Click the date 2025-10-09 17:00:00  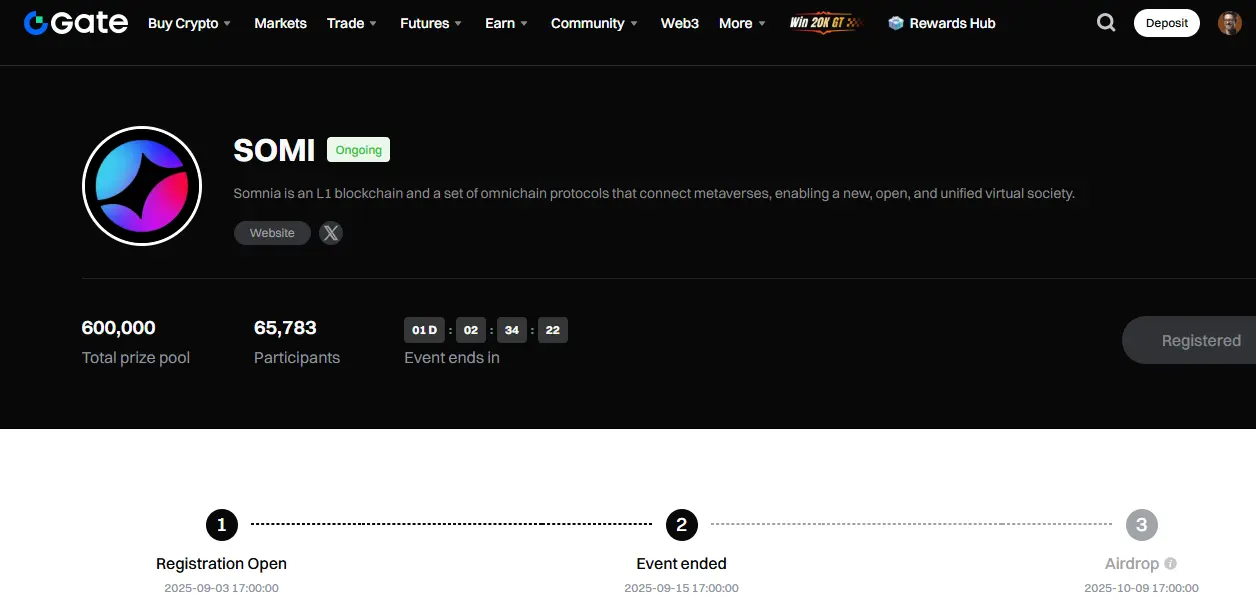tap(1141, 588)
